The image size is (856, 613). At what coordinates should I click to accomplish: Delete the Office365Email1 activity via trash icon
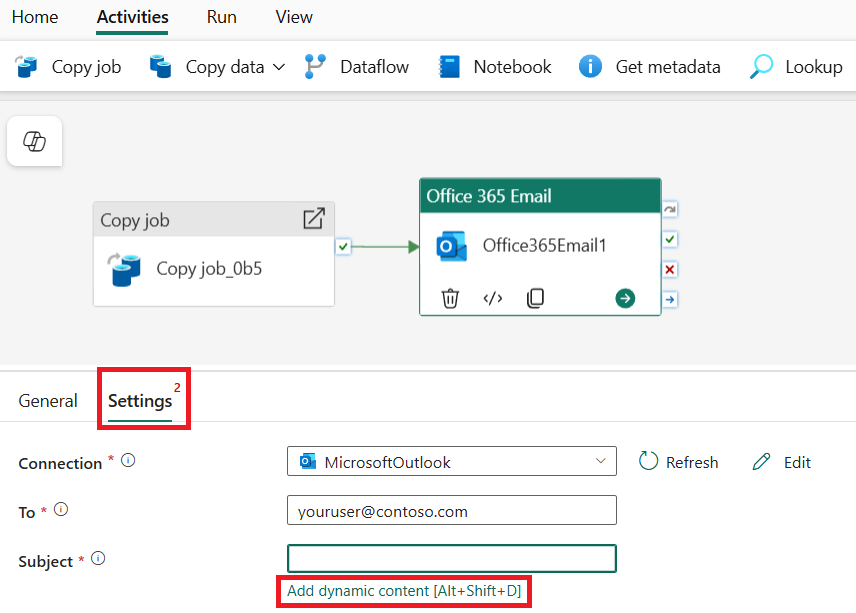[x=450, y=298]
